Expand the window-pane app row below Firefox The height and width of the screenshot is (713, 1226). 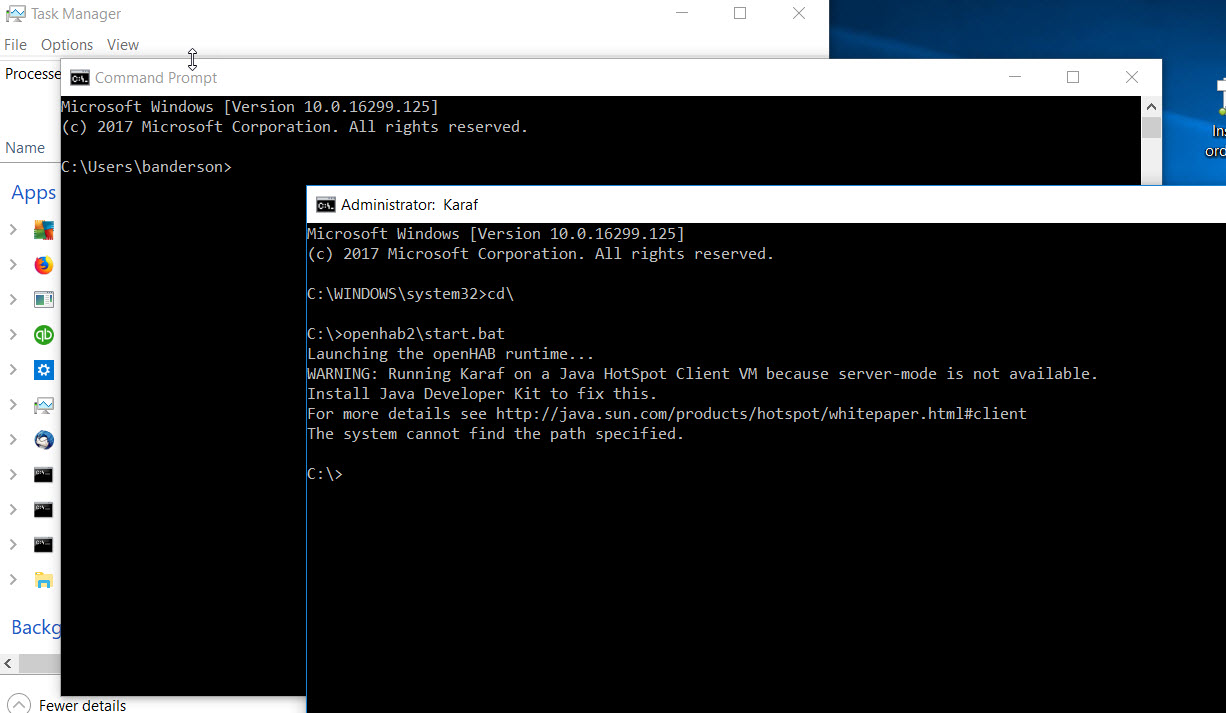(x=13, y=300)
